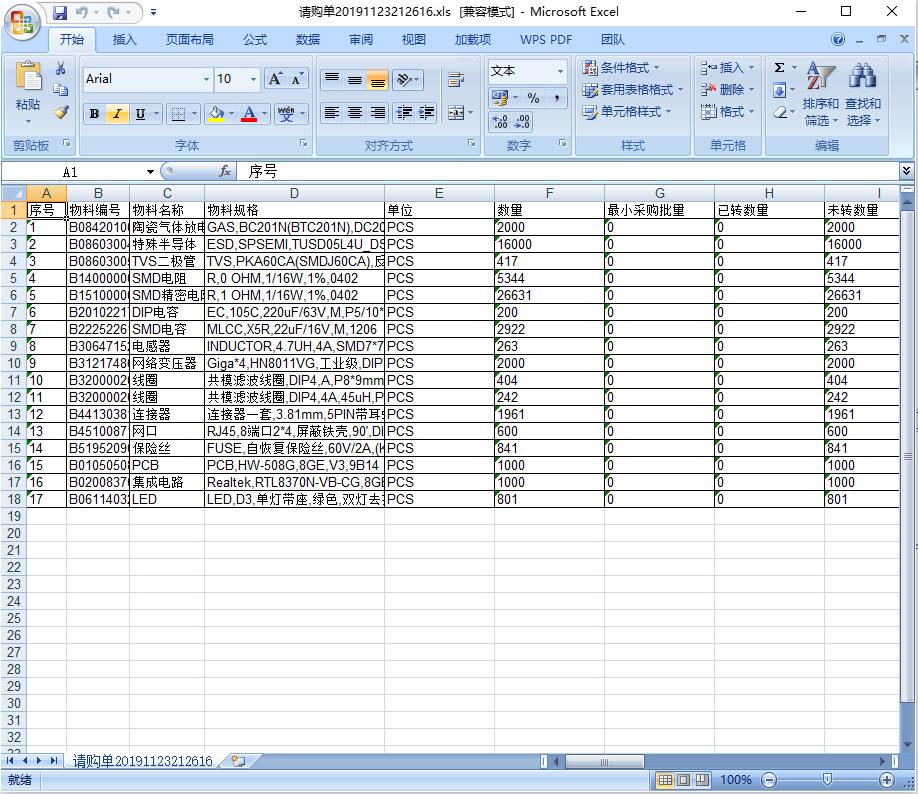The width and height of the screenshot is (918, 794).
Task: Expand the number format dropdown showing 文本
Action: pos(560,71)
